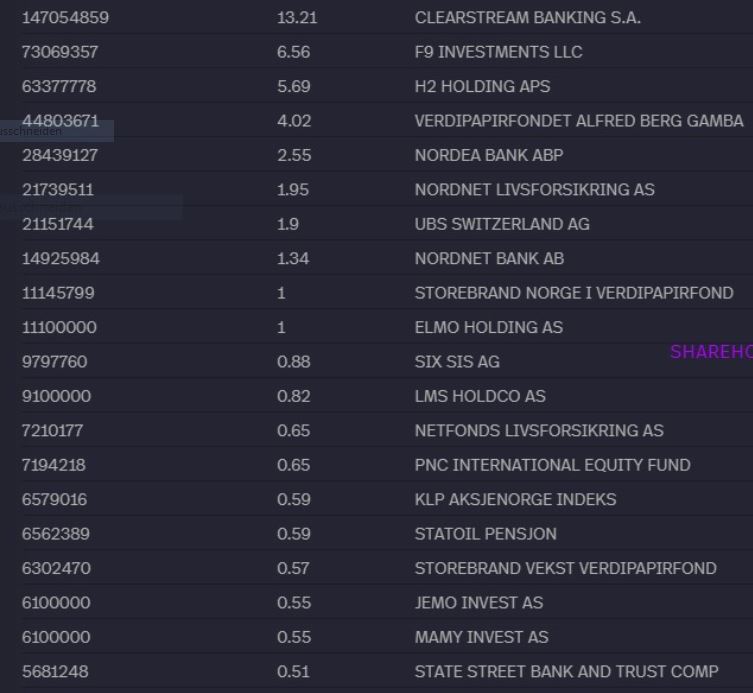Select STATOIL PENSJON entry
This screenshot has width=753, height=693.
[486, 534]
